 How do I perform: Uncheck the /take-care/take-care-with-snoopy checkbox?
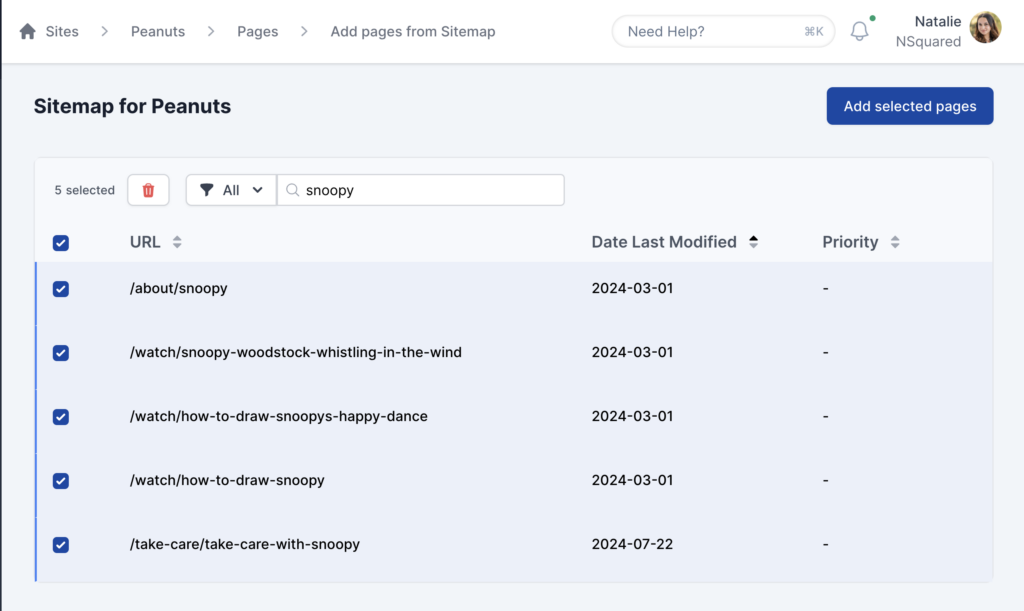coord(60,545)
